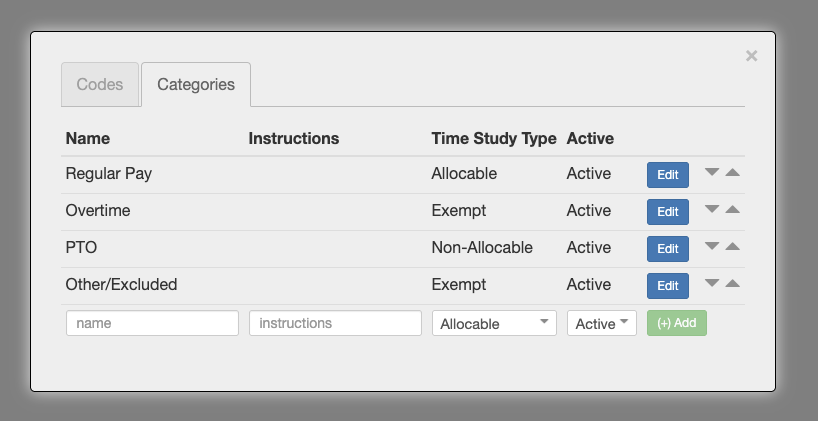
Task: Move Regular Pay row up arrow
Action: click(x=732, y=172)
